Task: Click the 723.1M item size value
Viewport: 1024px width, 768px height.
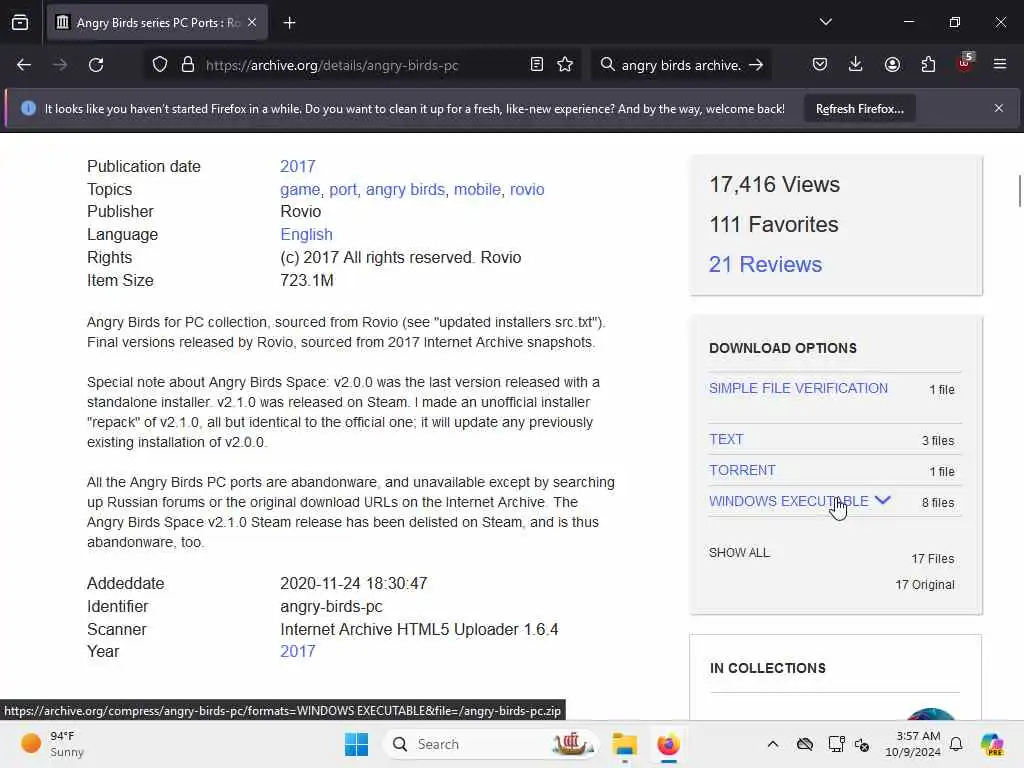Action: [x=307, y=281]
